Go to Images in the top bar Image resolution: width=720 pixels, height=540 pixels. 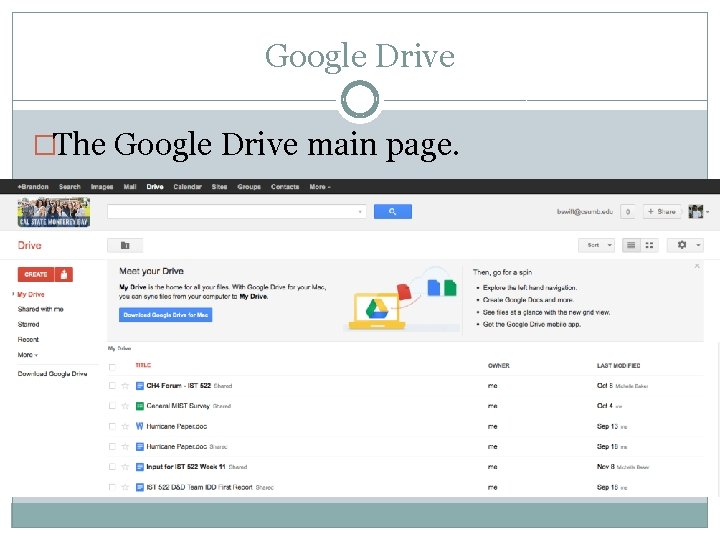tap(102, 187)
